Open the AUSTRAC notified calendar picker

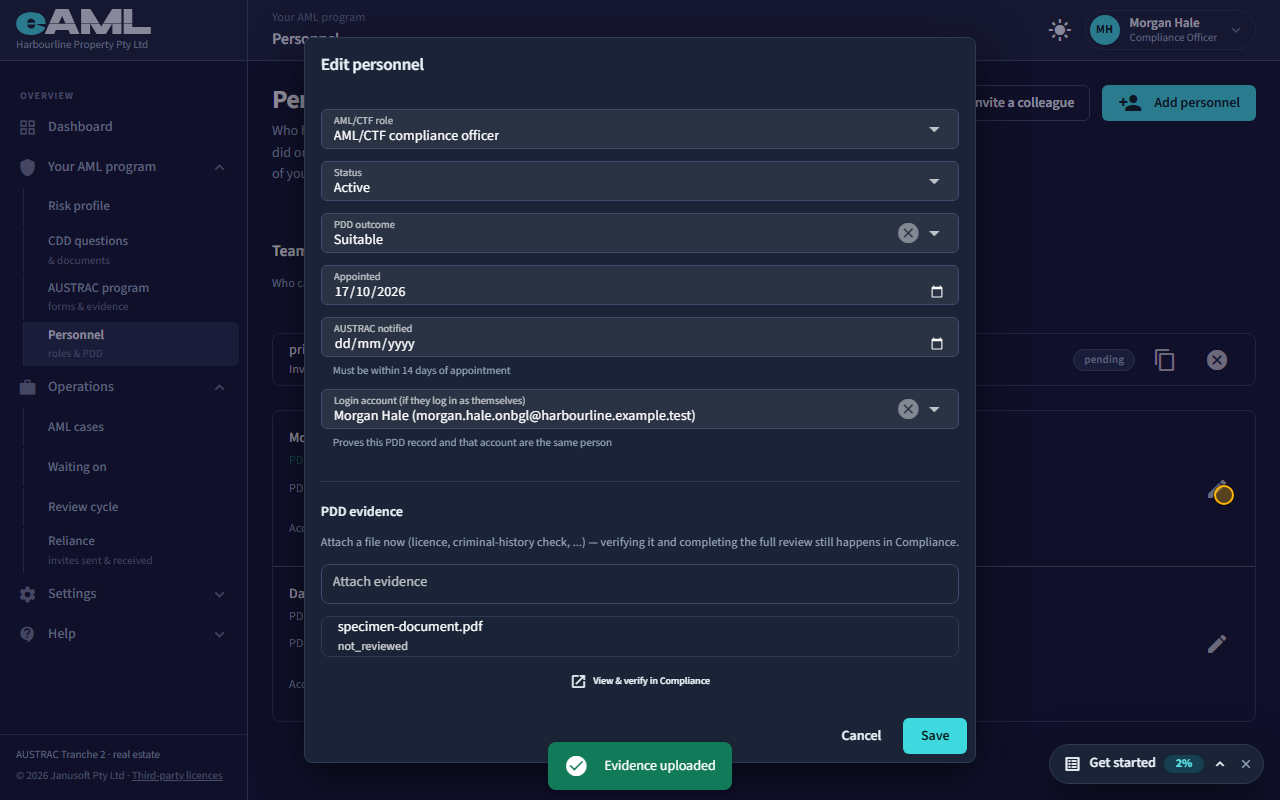937,344
